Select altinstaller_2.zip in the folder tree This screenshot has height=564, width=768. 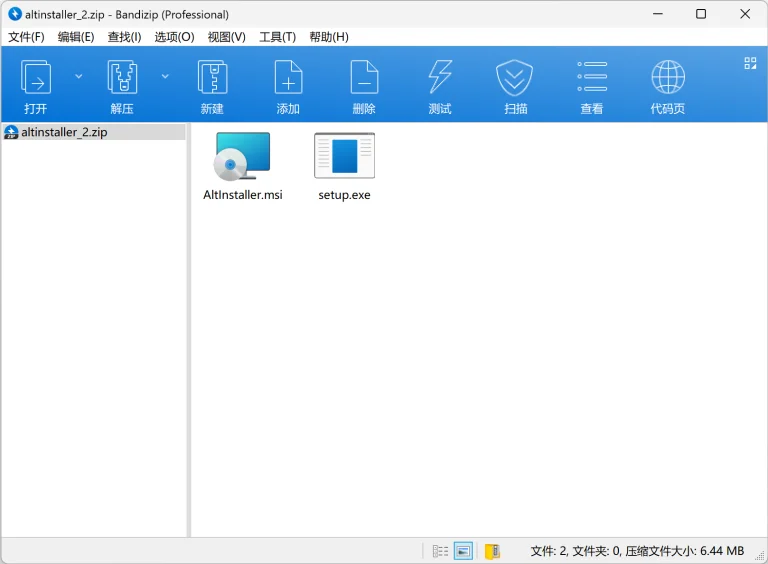coord(93,132)
